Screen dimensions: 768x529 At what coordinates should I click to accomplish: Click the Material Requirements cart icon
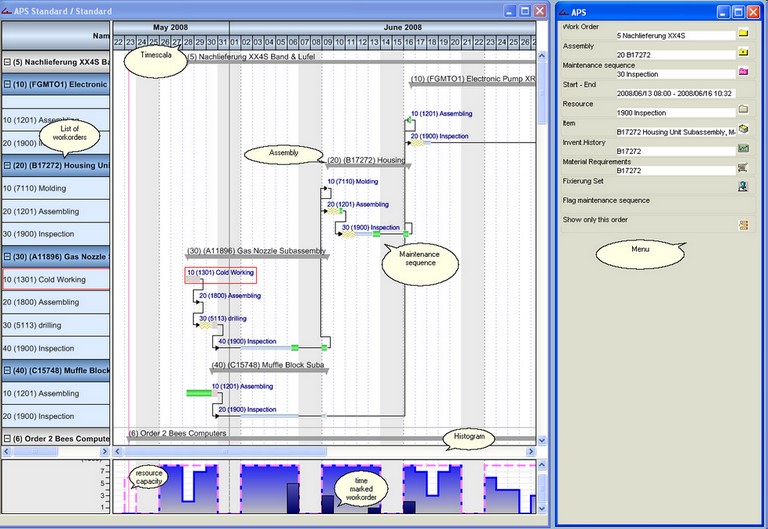point(743,167)
